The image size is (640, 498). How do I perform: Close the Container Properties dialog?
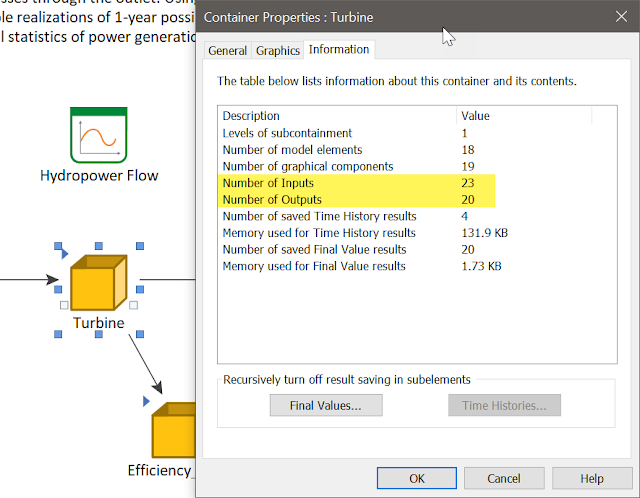(621, 17)
